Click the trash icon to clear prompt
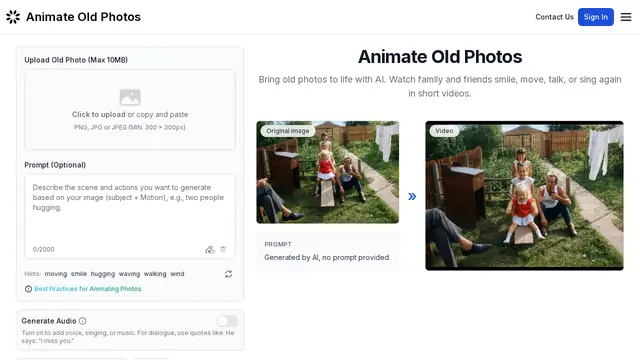640x360 pixels. (223, 249)
